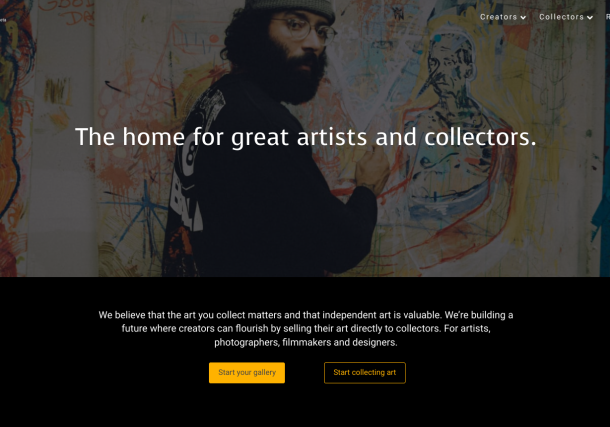Click the small site logo in top-left corner
Image resolution: width=610 pixels, height=427 pixels.
coord(3,20)
